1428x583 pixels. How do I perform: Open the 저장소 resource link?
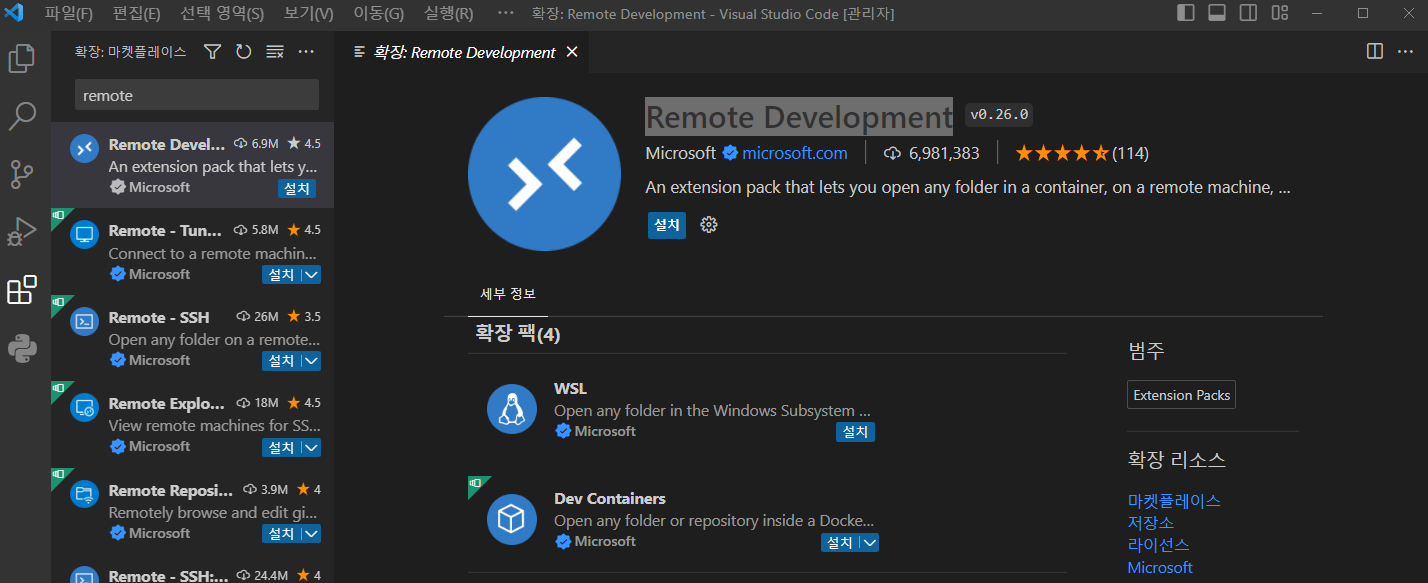[1151, 523]
